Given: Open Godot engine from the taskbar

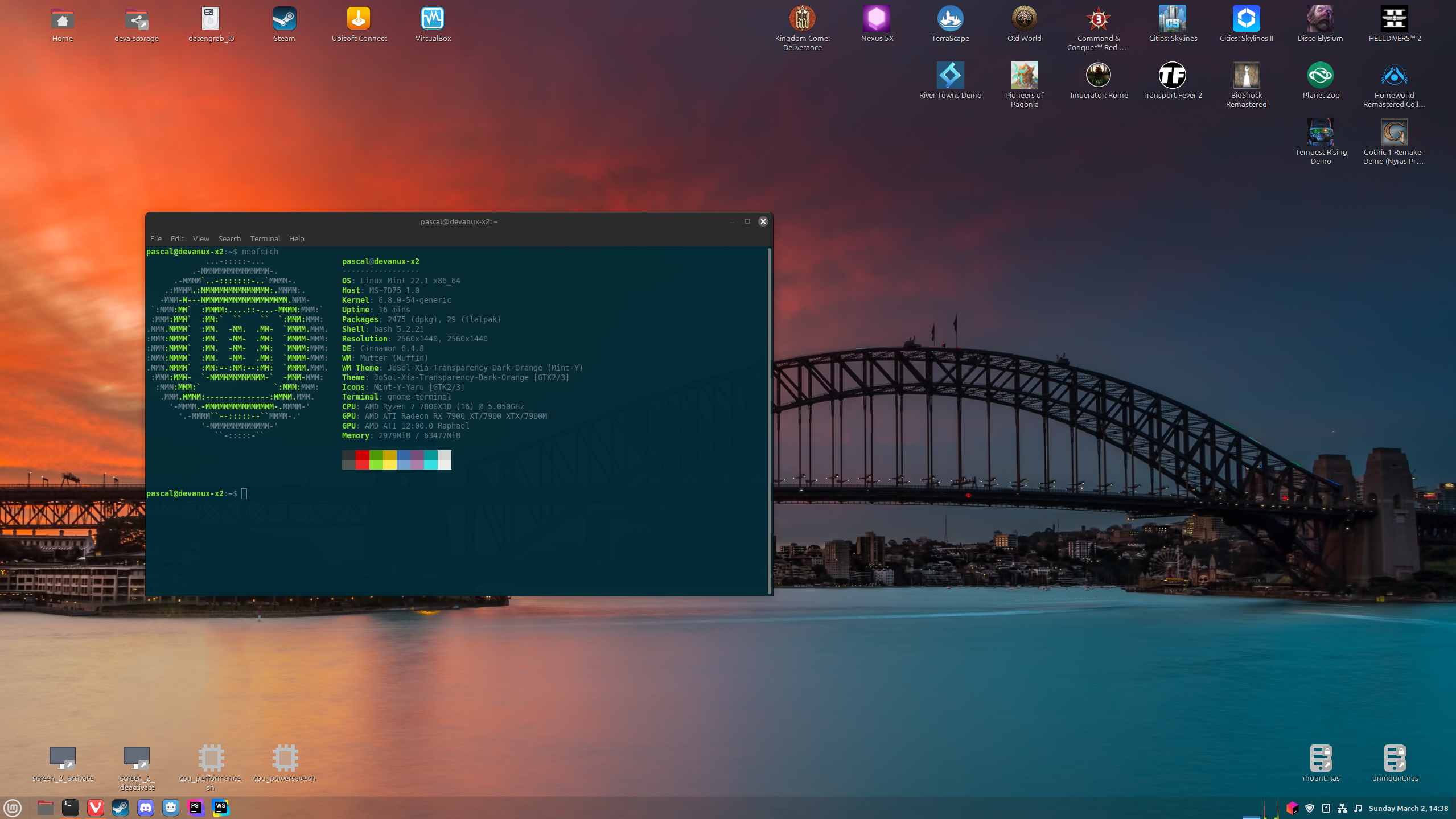Looking at the screenshot, I should [171, 808].
